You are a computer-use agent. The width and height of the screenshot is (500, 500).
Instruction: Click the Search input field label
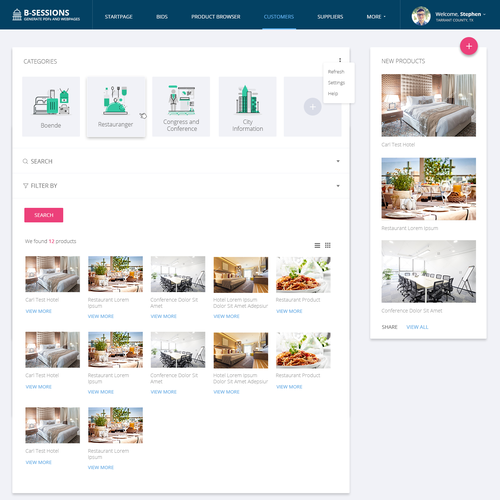coord(42,161)
